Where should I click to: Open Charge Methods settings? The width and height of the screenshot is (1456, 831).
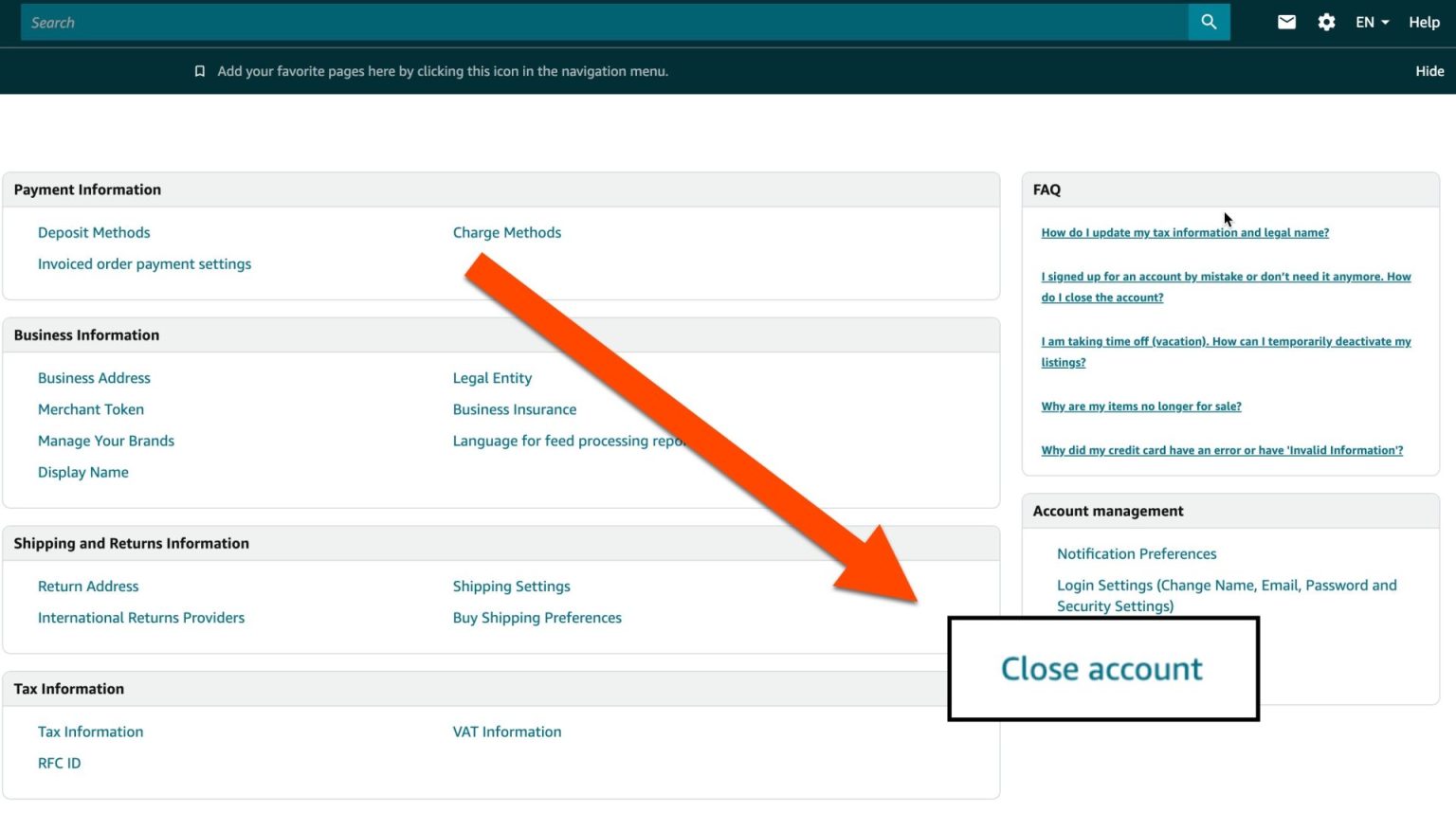506,232
